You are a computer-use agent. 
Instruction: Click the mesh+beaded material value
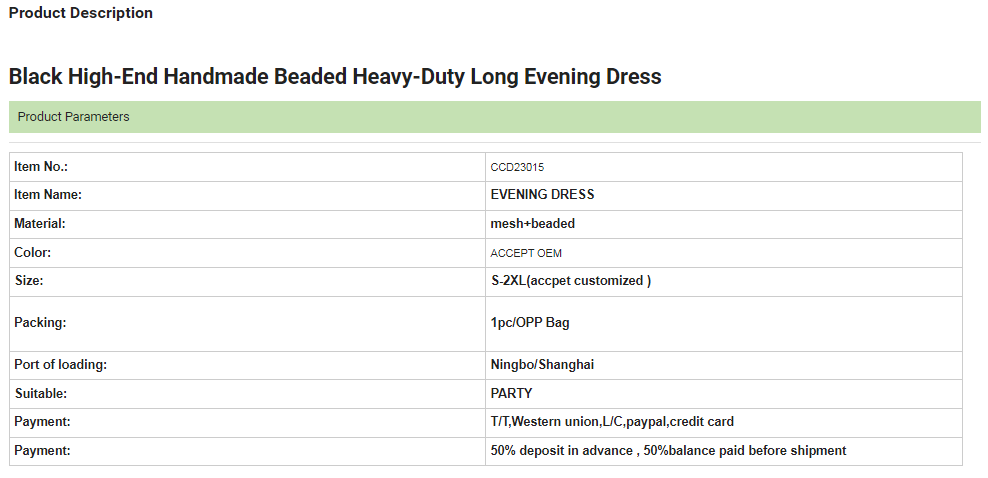(532, 224)
